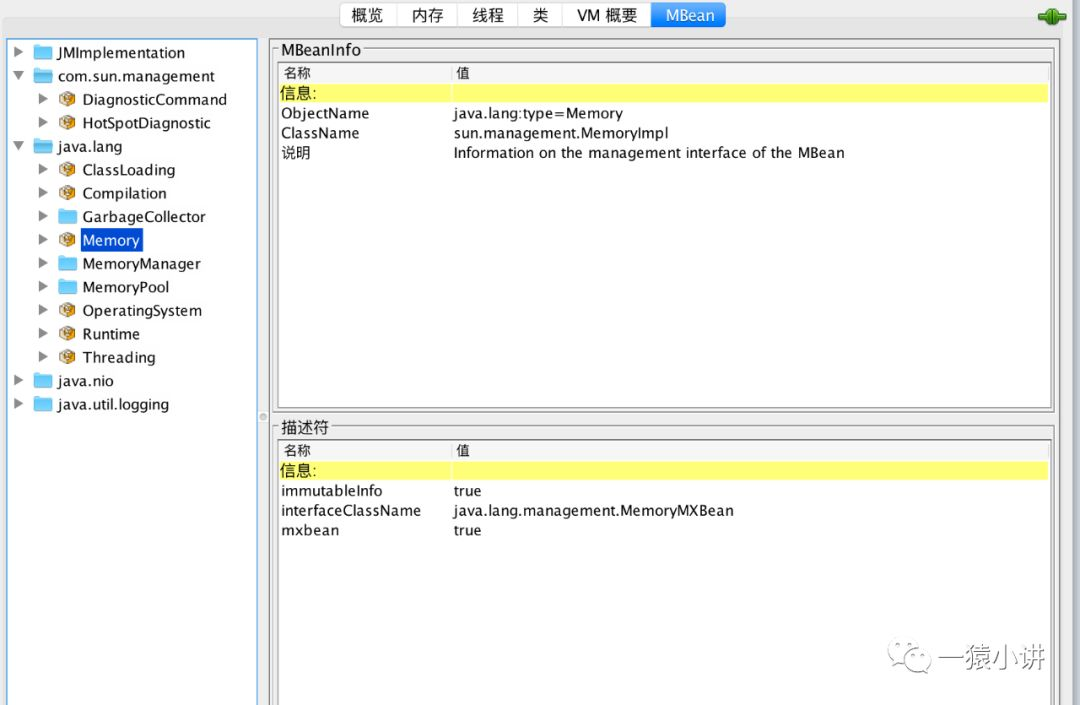Screen dimensions: 1080x705
Task: Click the Compilation MBean icon
Action: click(x=67, y=193)
